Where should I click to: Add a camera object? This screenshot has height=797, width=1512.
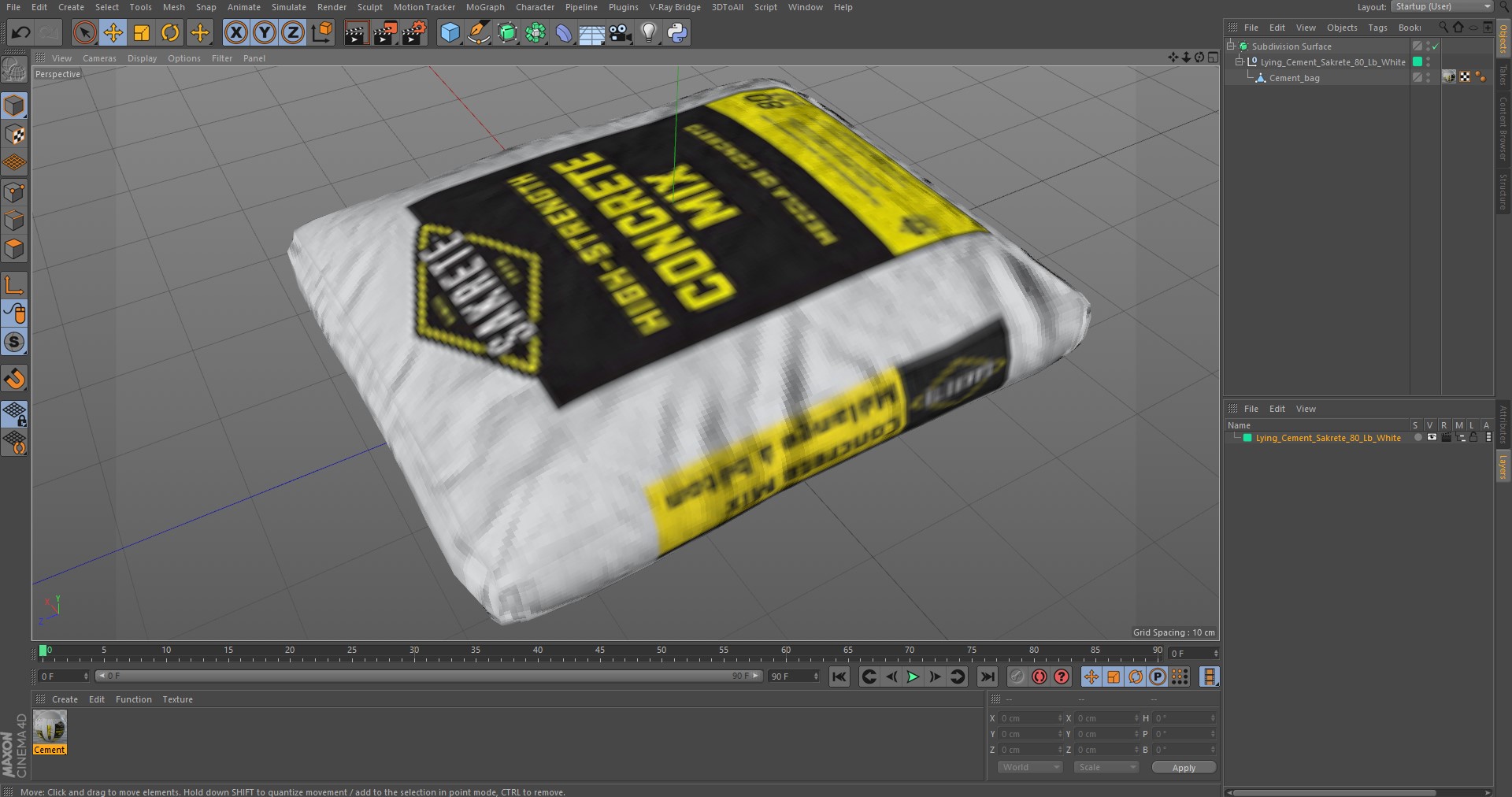pos(621,32)
